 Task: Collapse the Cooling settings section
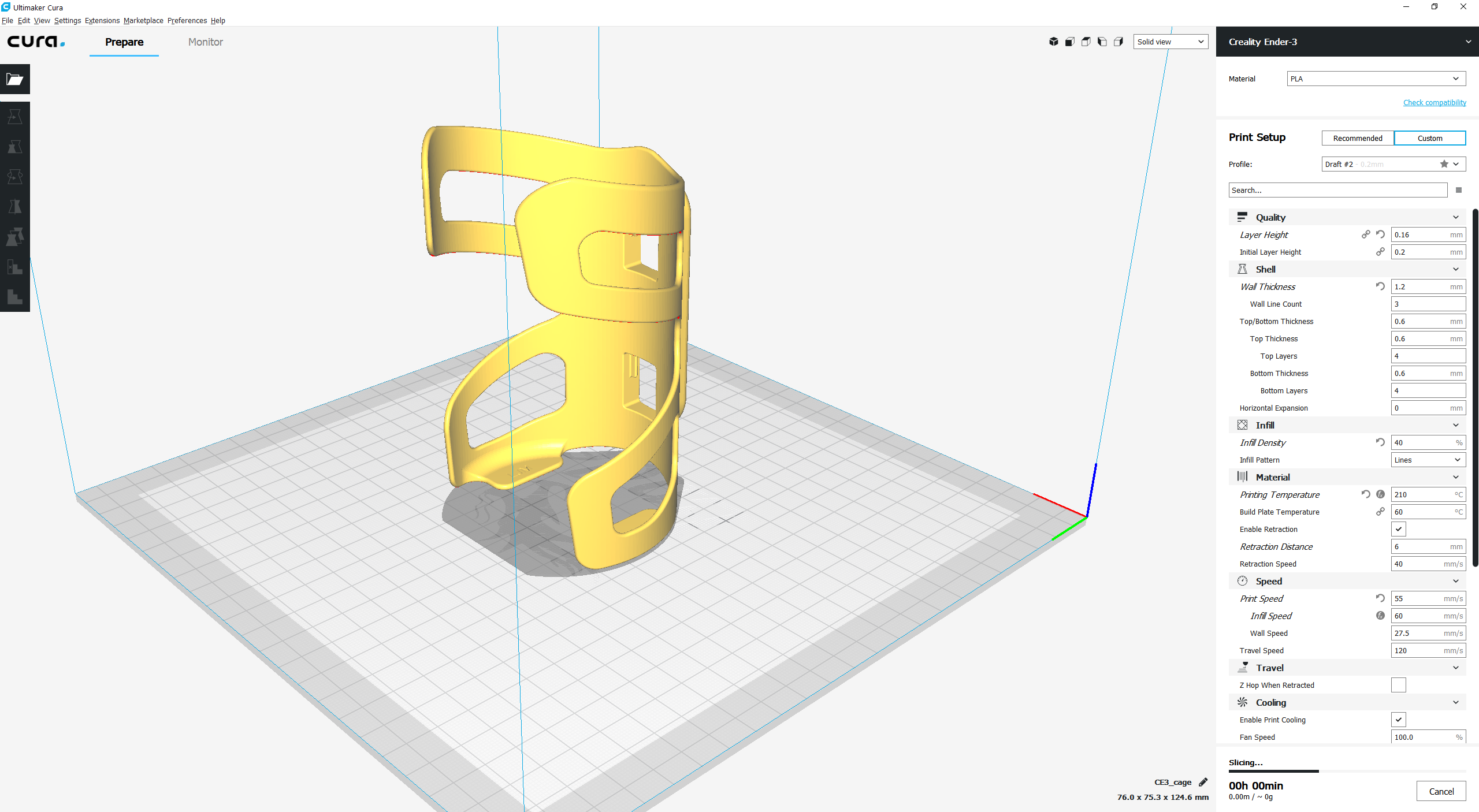[1347, 702]
